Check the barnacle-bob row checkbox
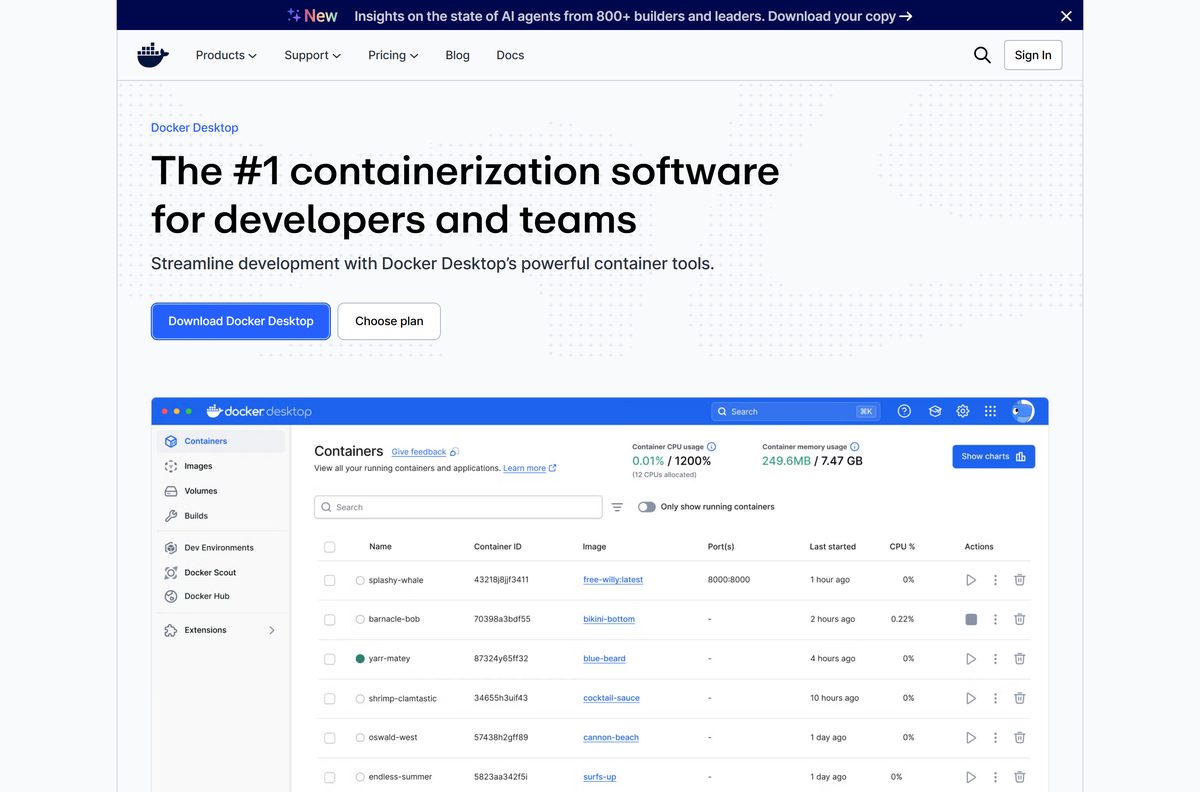Viewport: 1200px width, 792px height. (330, 619)
